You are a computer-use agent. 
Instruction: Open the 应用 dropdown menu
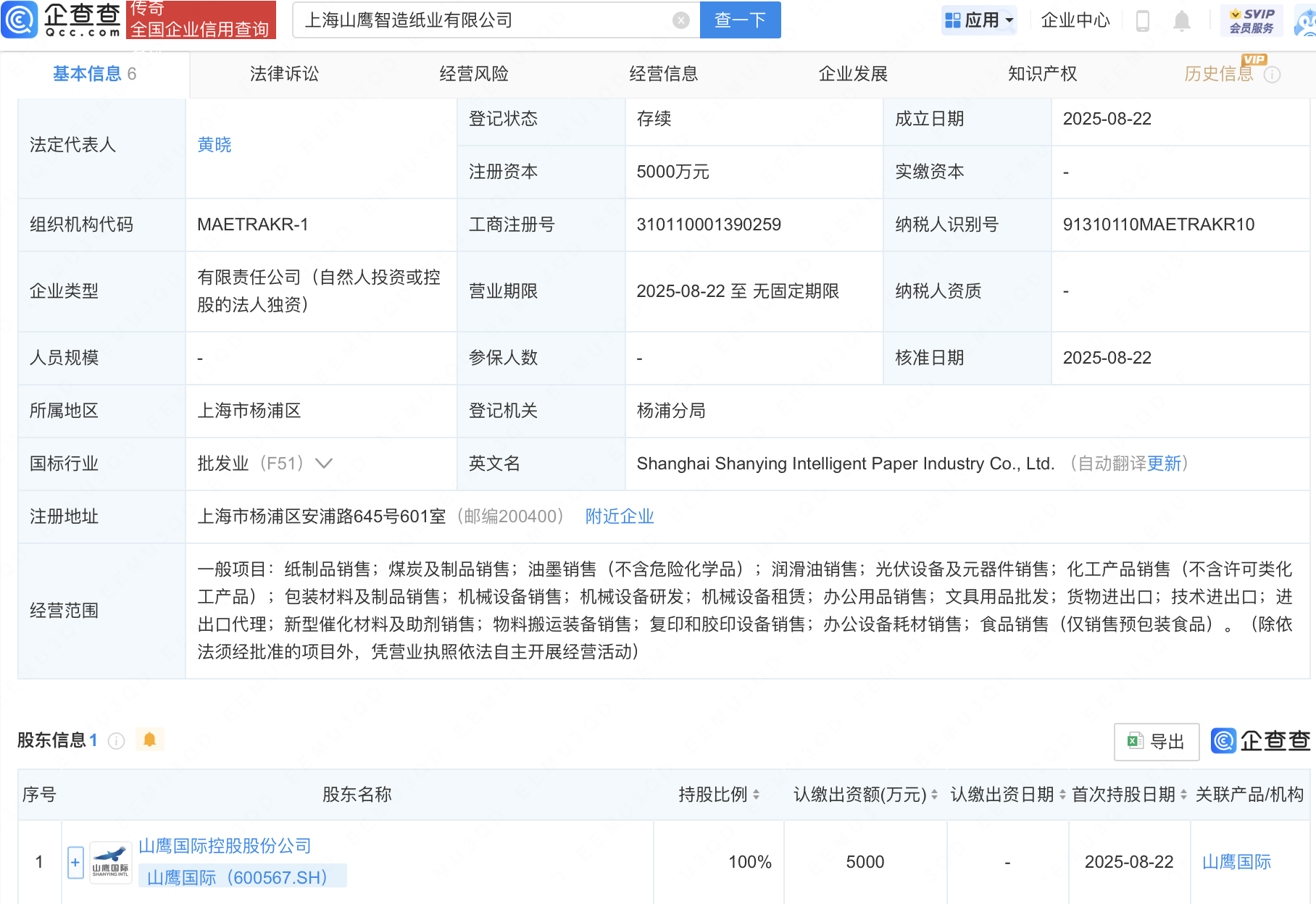(x=980, y=20)
